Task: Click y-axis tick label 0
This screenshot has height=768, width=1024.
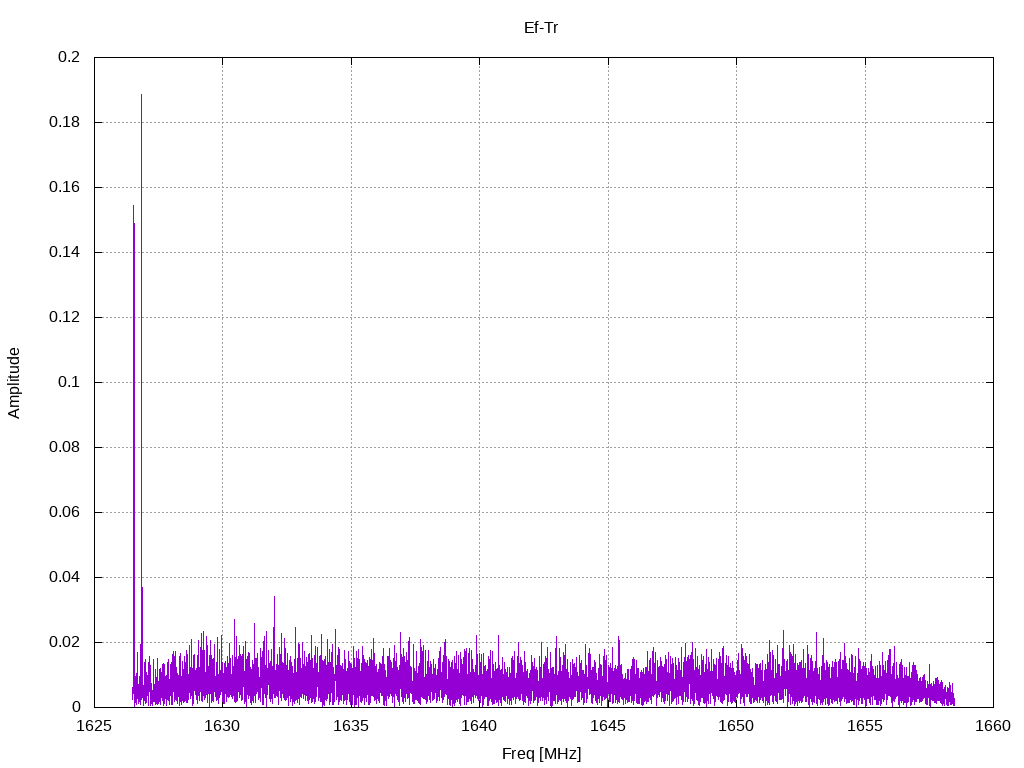Action: point(76,707)
